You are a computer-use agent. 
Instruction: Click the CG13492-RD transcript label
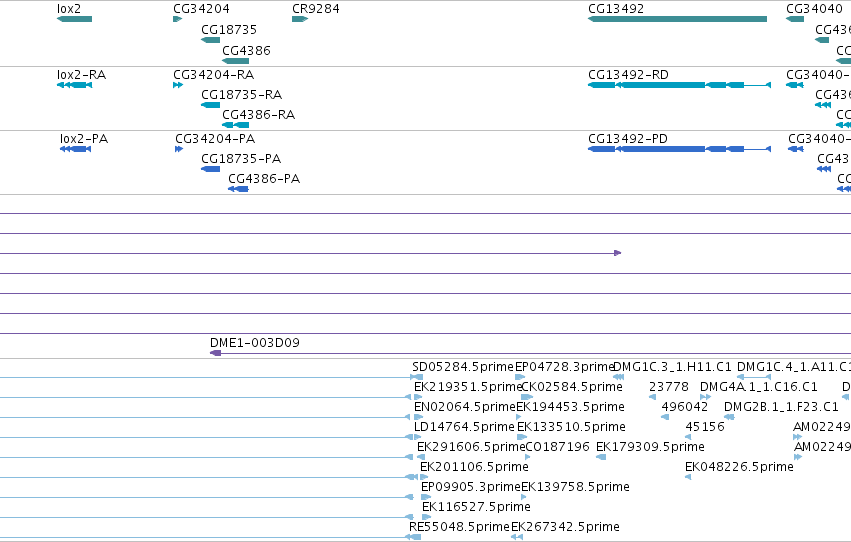628,75
